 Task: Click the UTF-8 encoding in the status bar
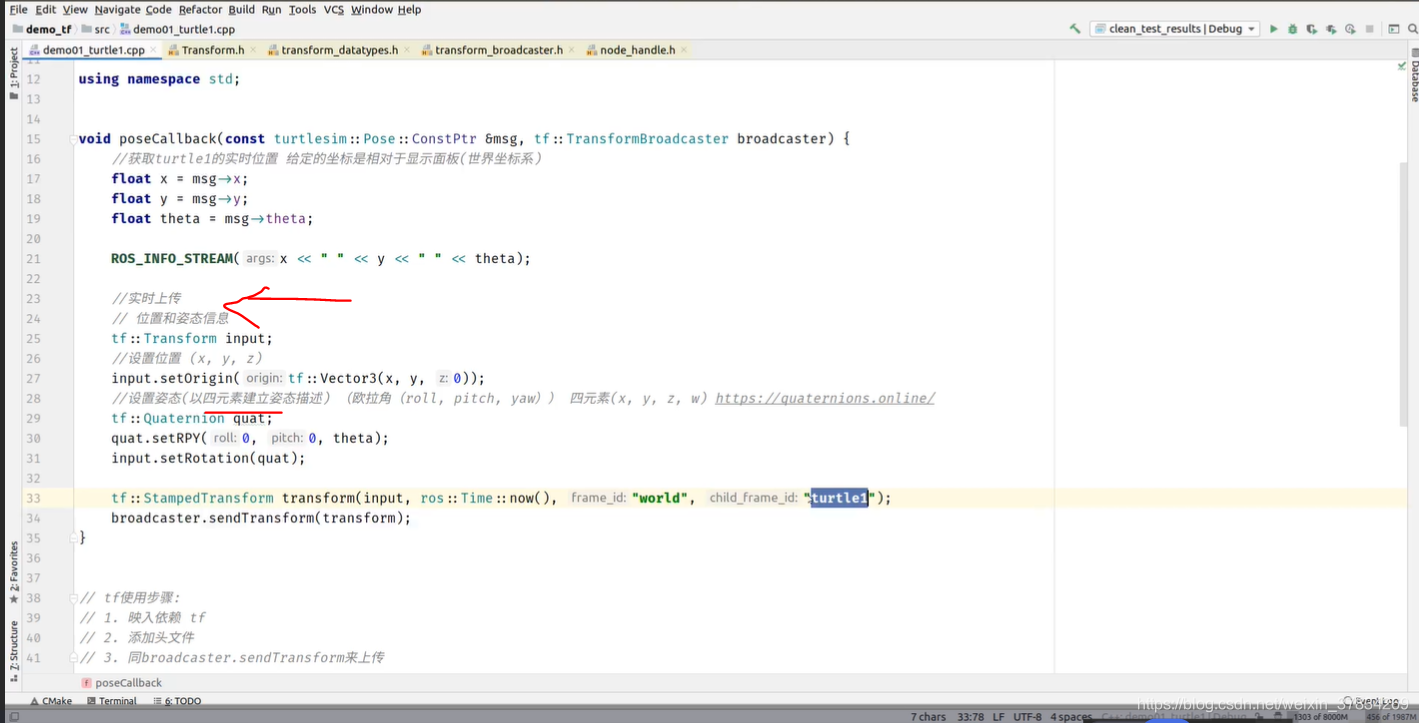coord(1027,716)
